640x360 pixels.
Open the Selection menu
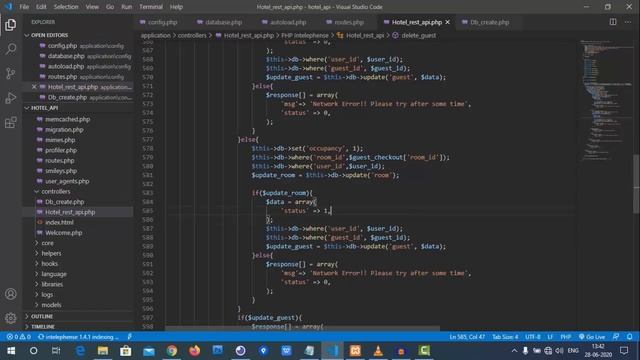point(66,7)
